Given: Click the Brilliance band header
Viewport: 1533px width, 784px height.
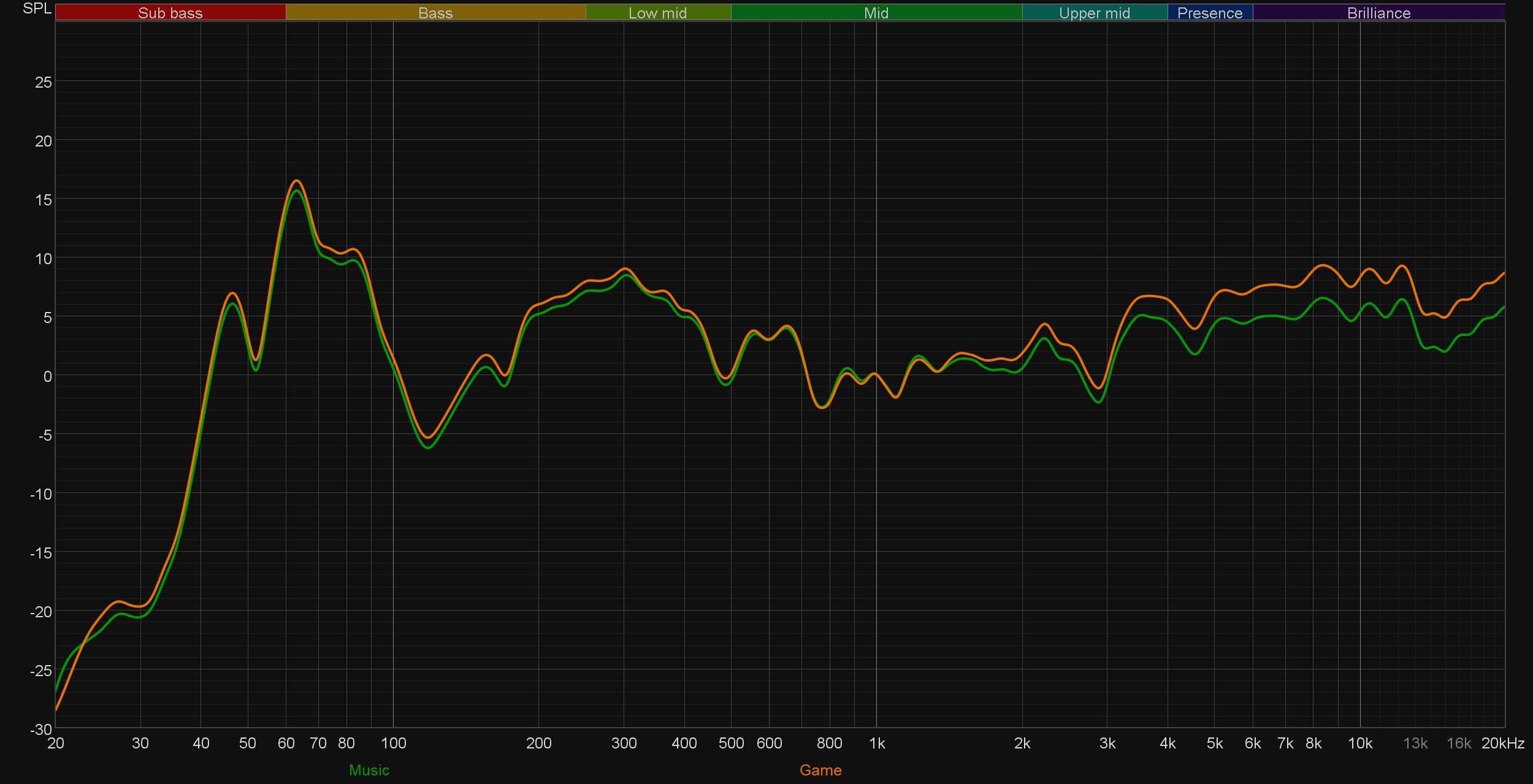Looking at the screenshot, I should (1378, 12).
